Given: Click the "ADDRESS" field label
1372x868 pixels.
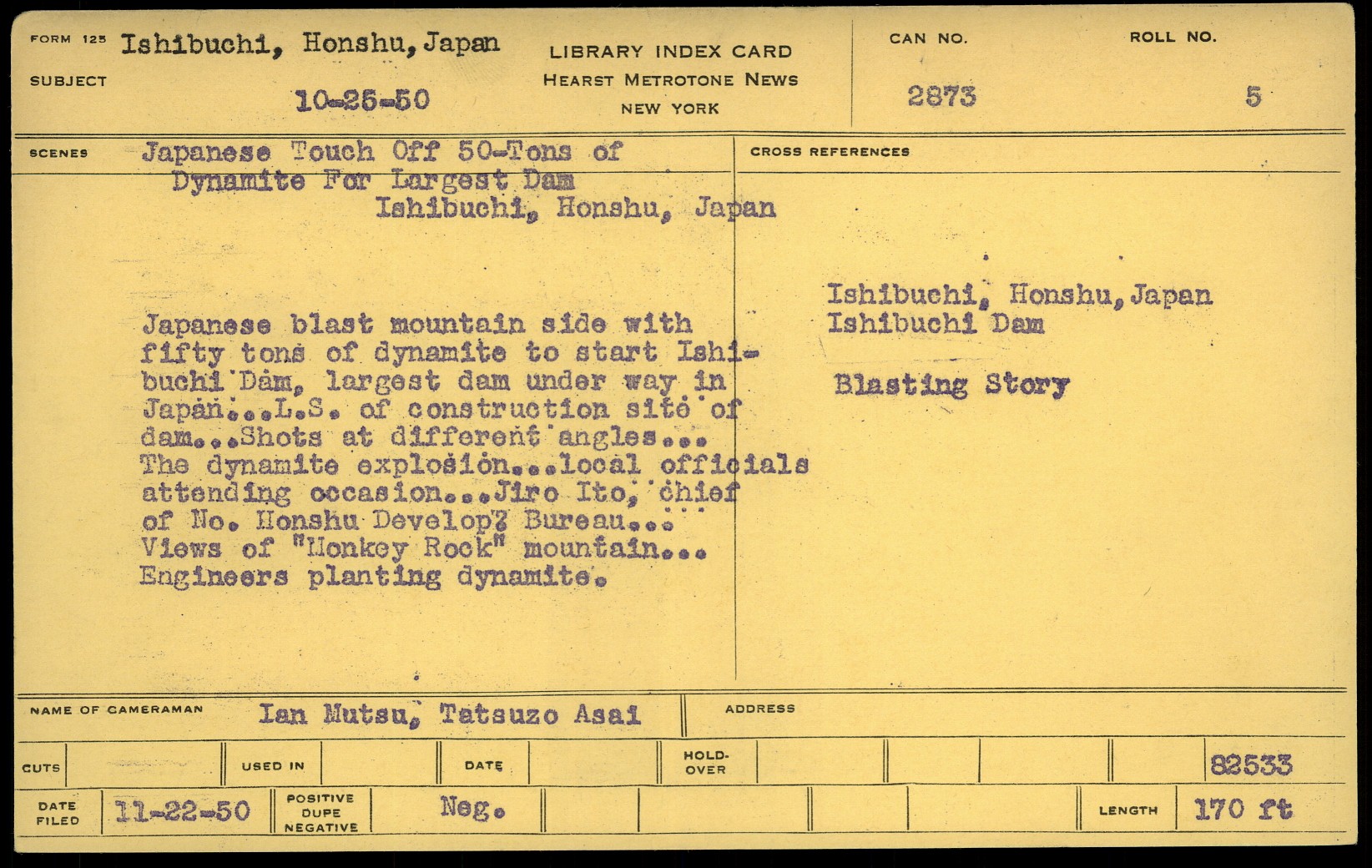Looking at the screenshot, I should pos(759,709).
